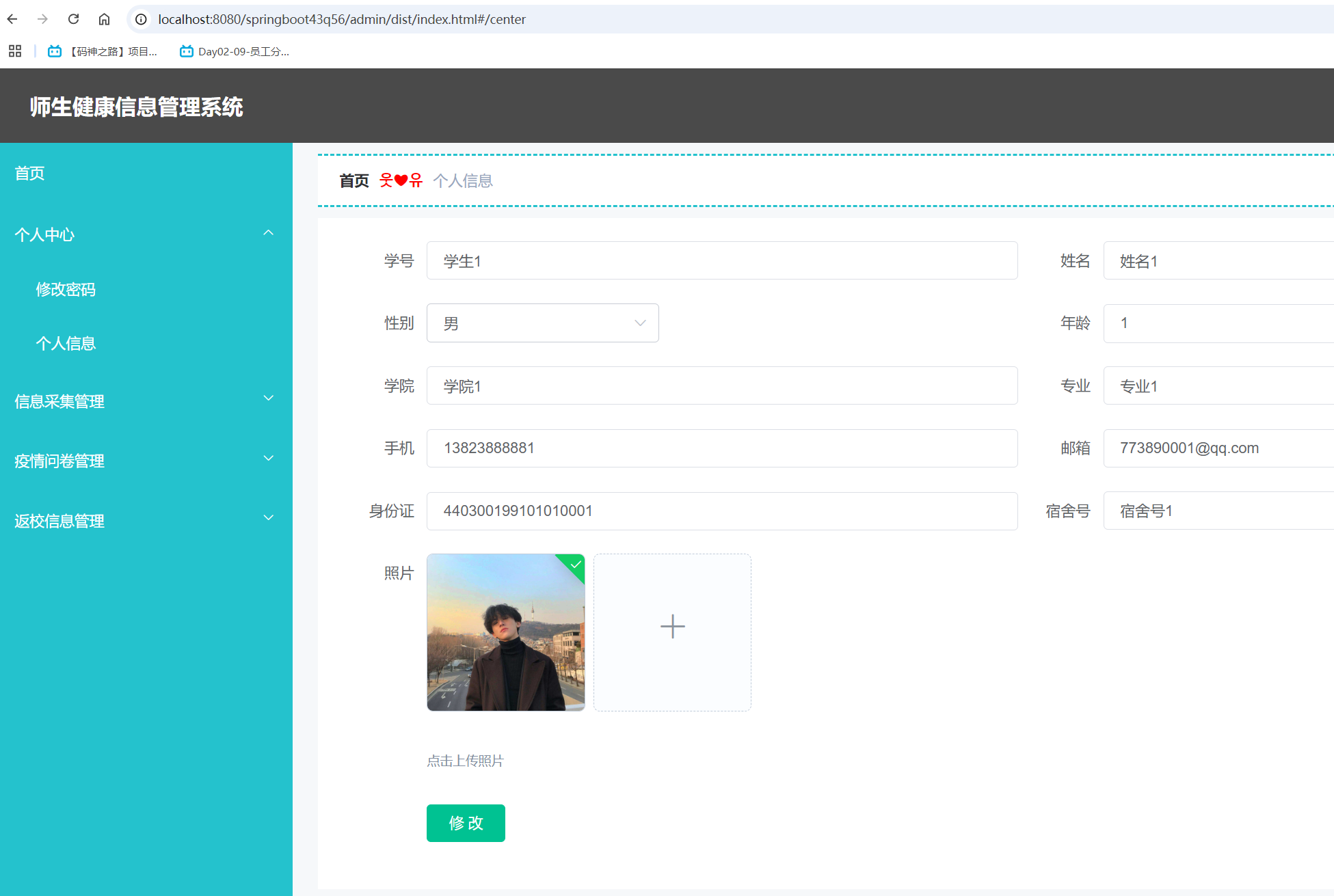Click the plus icon to upload new photo

[x=672, y=625]
